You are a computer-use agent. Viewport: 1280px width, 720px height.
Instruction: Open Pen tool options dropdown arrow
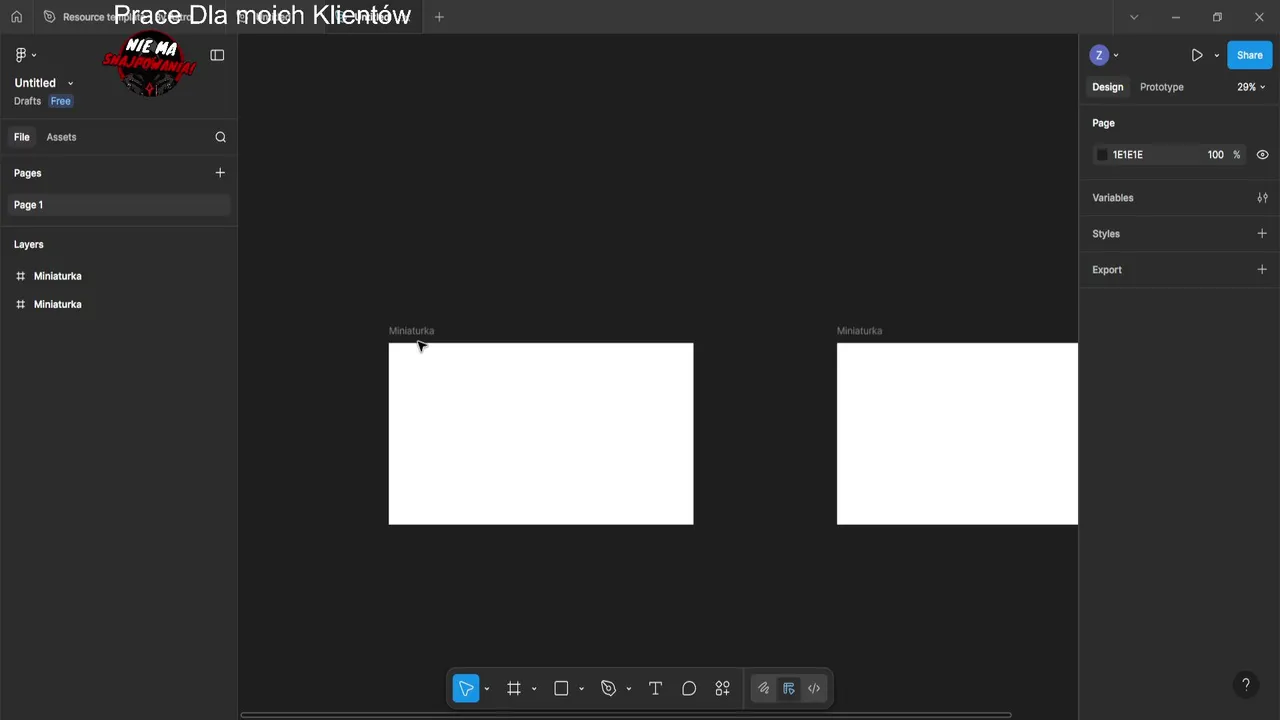tap(628, 689)
